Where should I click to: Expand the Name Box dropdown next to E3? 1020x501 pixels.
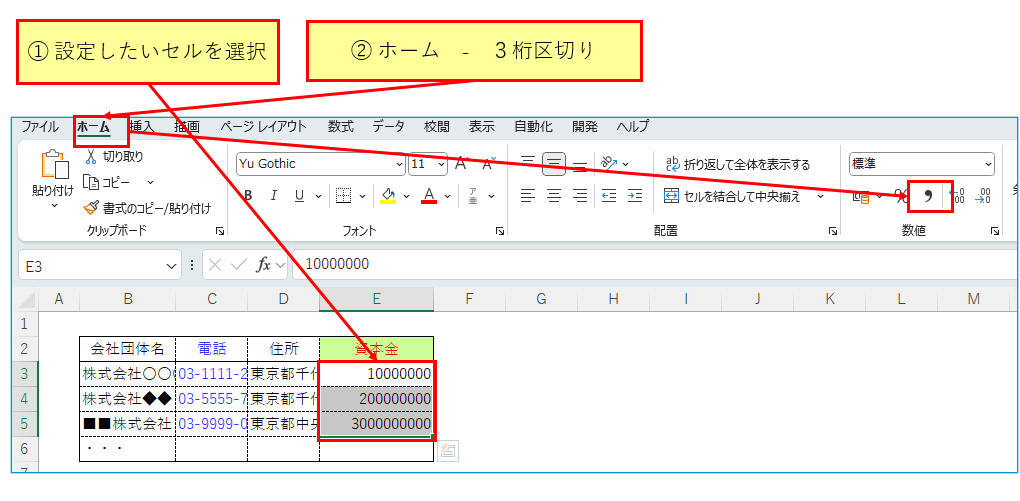coord(171,265)
